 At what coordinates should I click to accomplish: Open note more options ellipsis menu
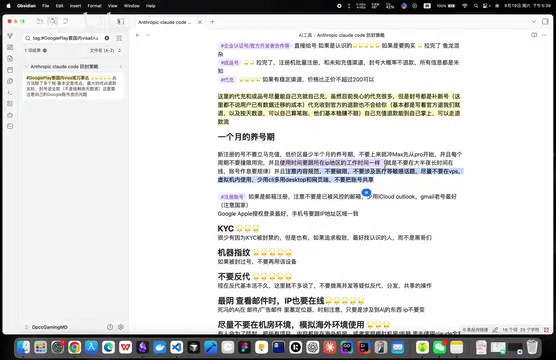coord(544,35)
